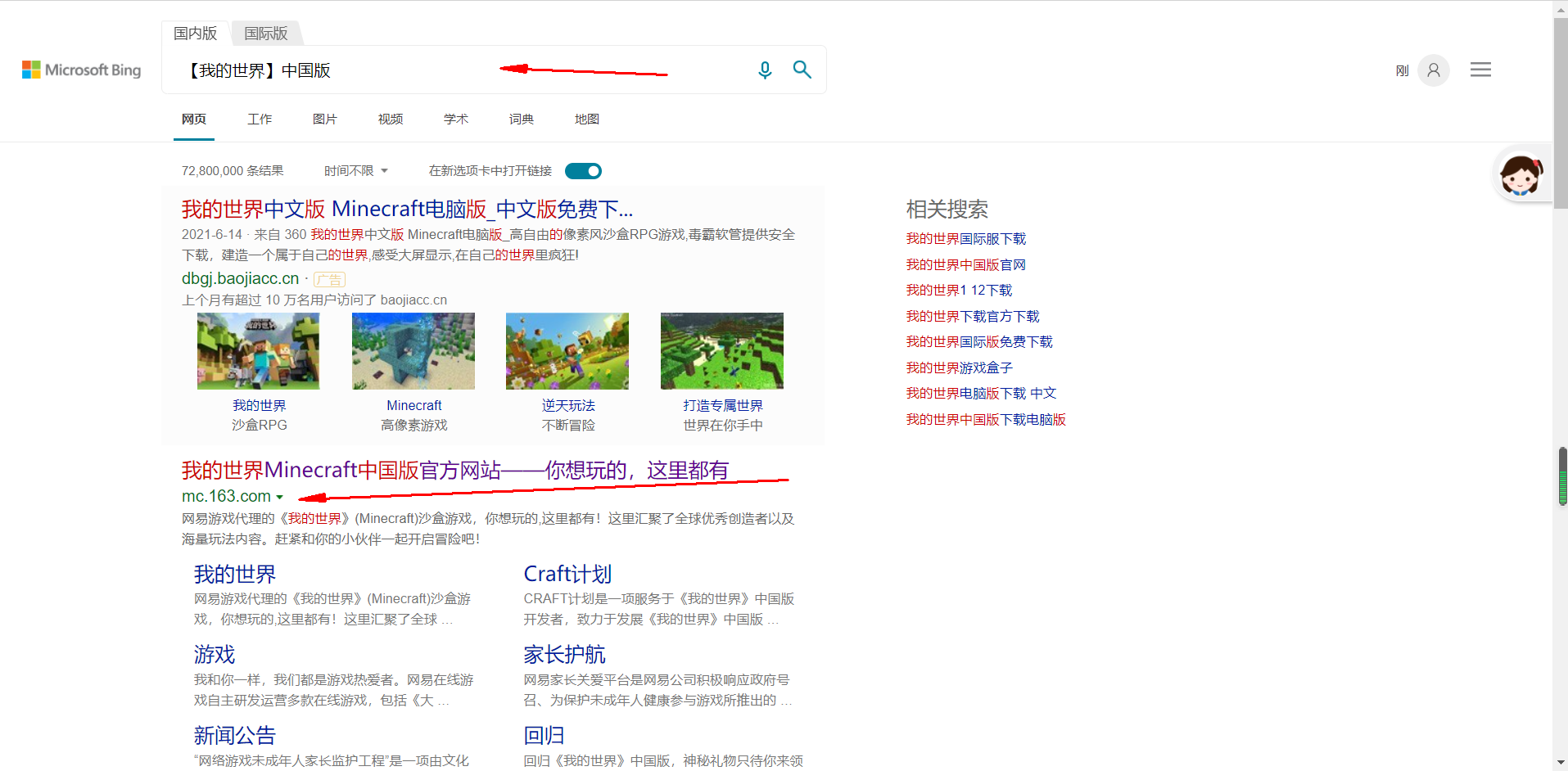Open the 回归 sitelink
This screenshot has height=771, width=1568.
[545, 736]
